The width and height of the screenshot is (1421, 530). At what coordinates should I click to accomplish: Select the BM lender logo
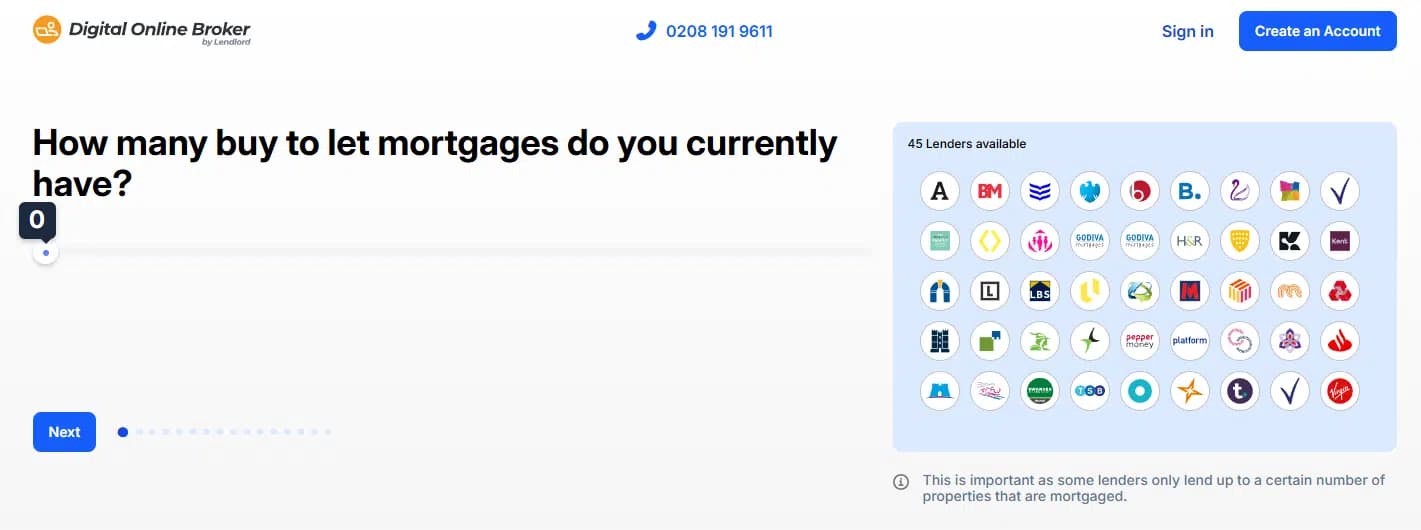tap(990, 191)
